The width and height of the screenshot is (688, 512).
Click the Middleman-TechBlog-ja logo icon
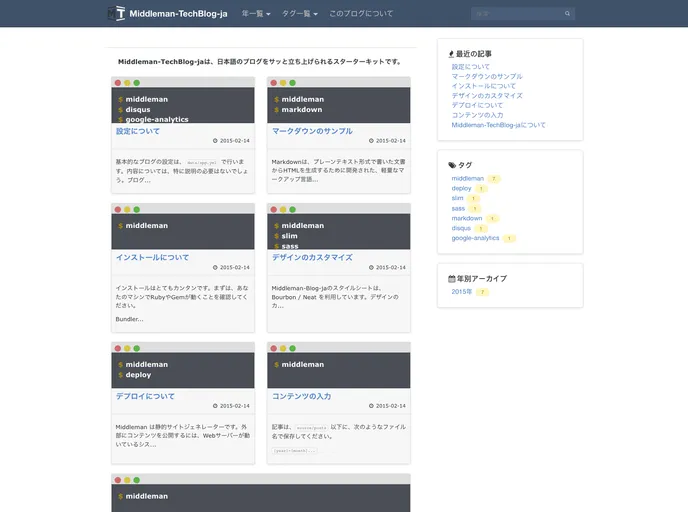pyautogui.click(x=118, y=14)
